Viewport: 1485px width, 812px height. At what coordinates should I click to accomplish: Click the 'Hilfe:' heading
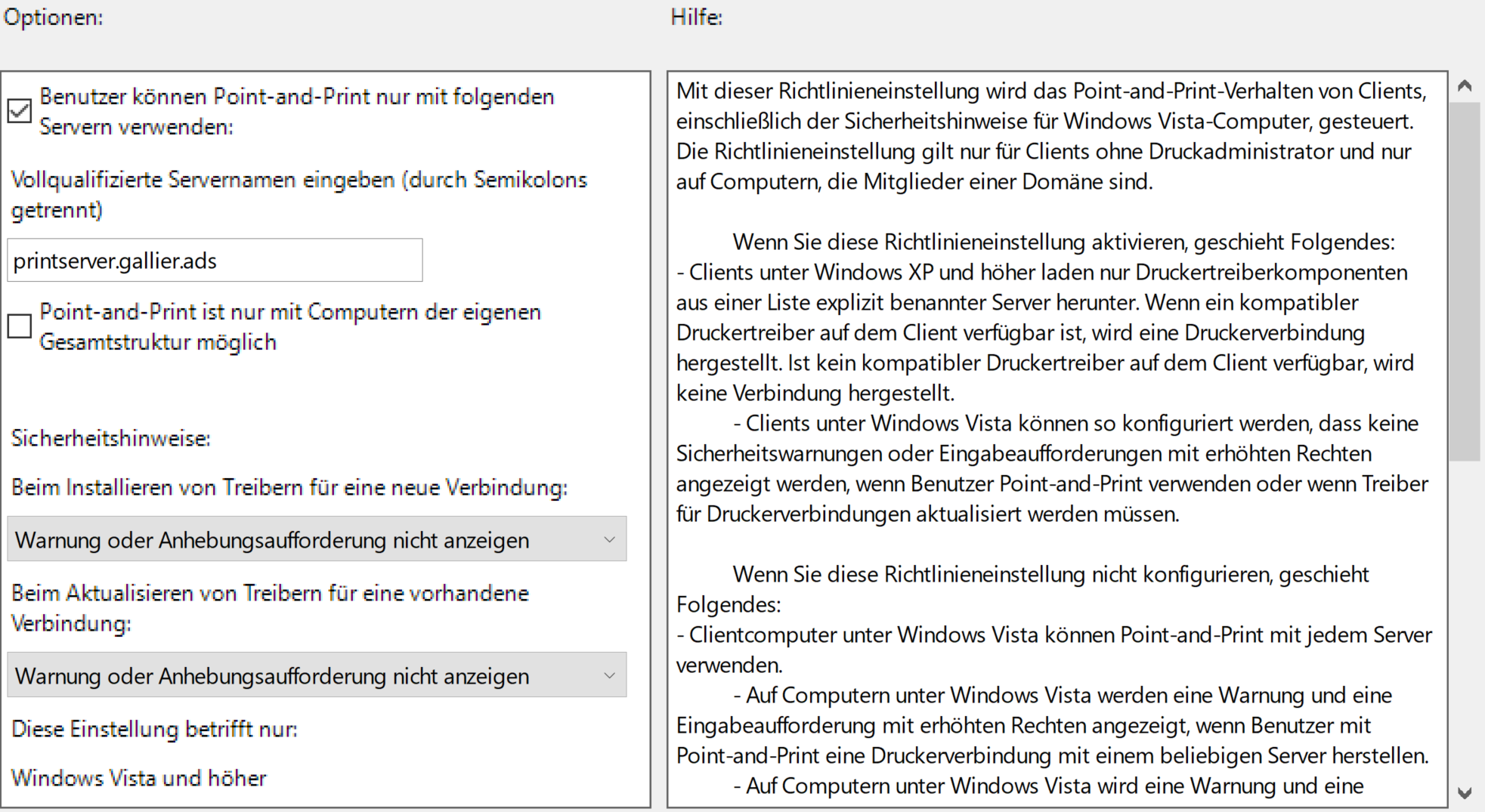coord(697,17)
